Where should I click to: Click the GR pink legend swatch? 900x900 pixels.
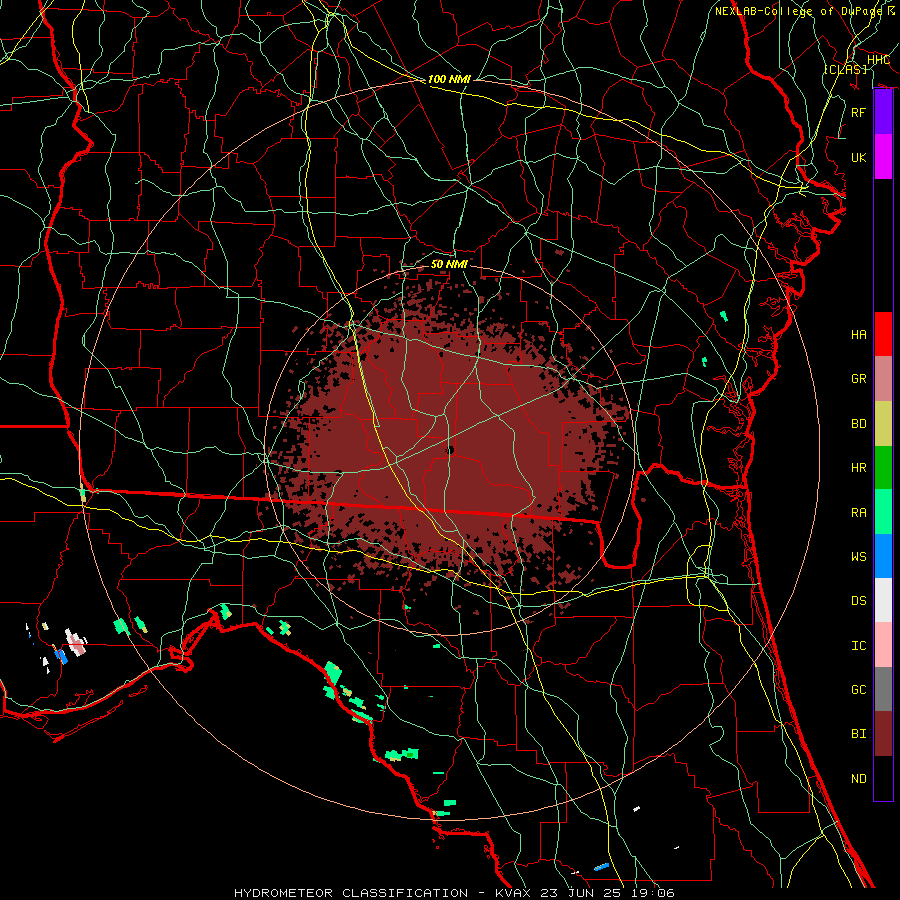tap(883, 378)
